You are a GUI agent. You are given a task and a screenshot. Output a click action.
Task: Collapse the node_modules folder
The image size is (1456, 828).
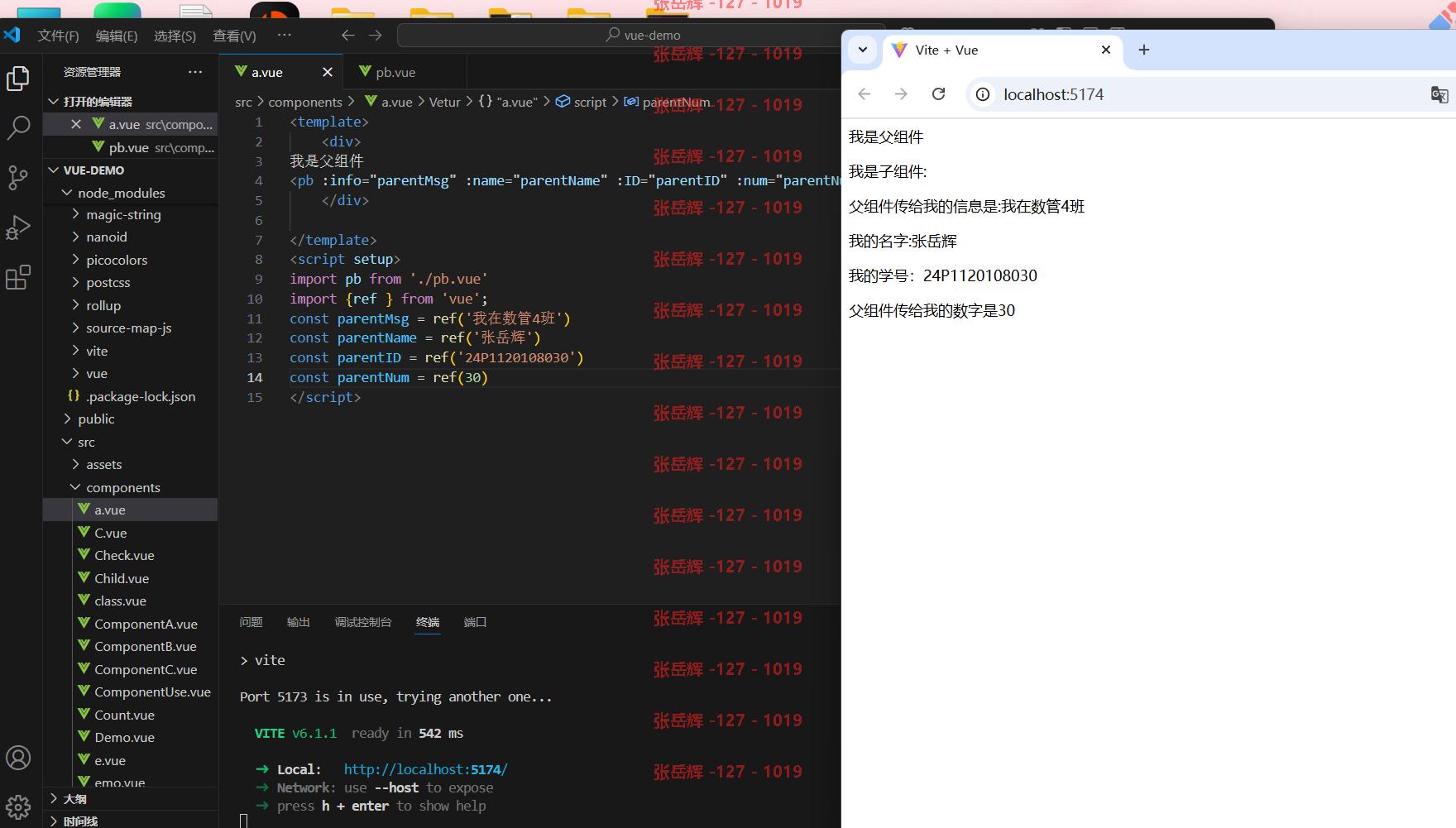pyautogui.click(x=68, y=193)
